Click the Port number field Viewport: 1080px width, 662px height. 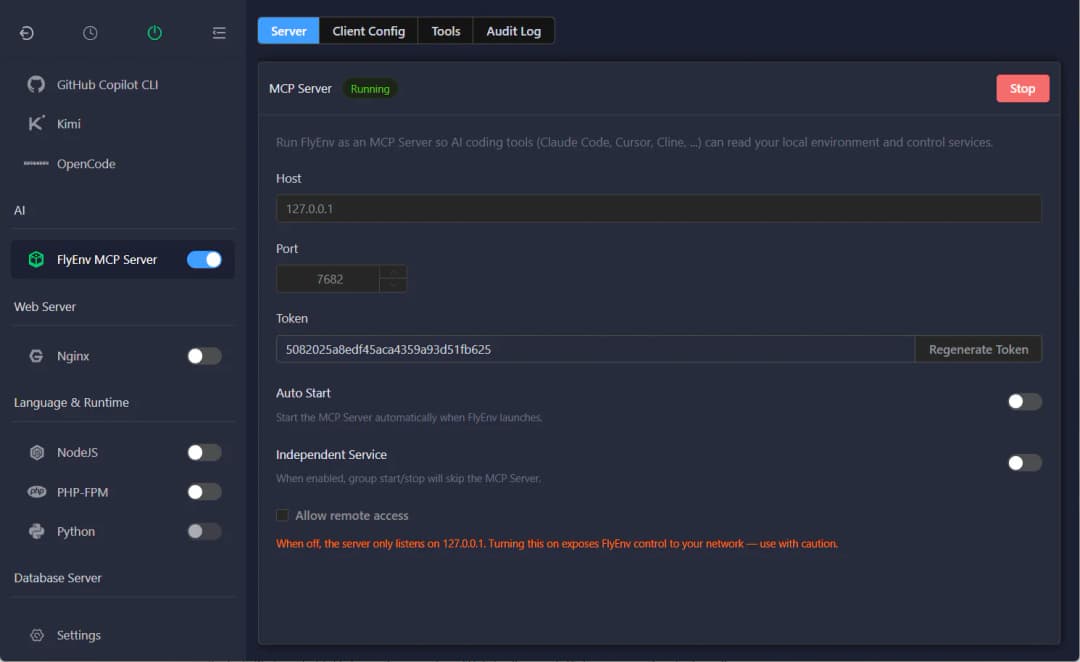point(329,279)
